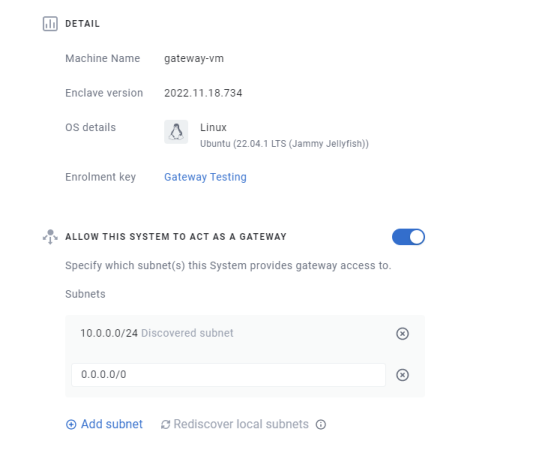534x452 pixels.
Task: Click the Add subnet link
Action: pyautogui.click(x=112, y=424)
